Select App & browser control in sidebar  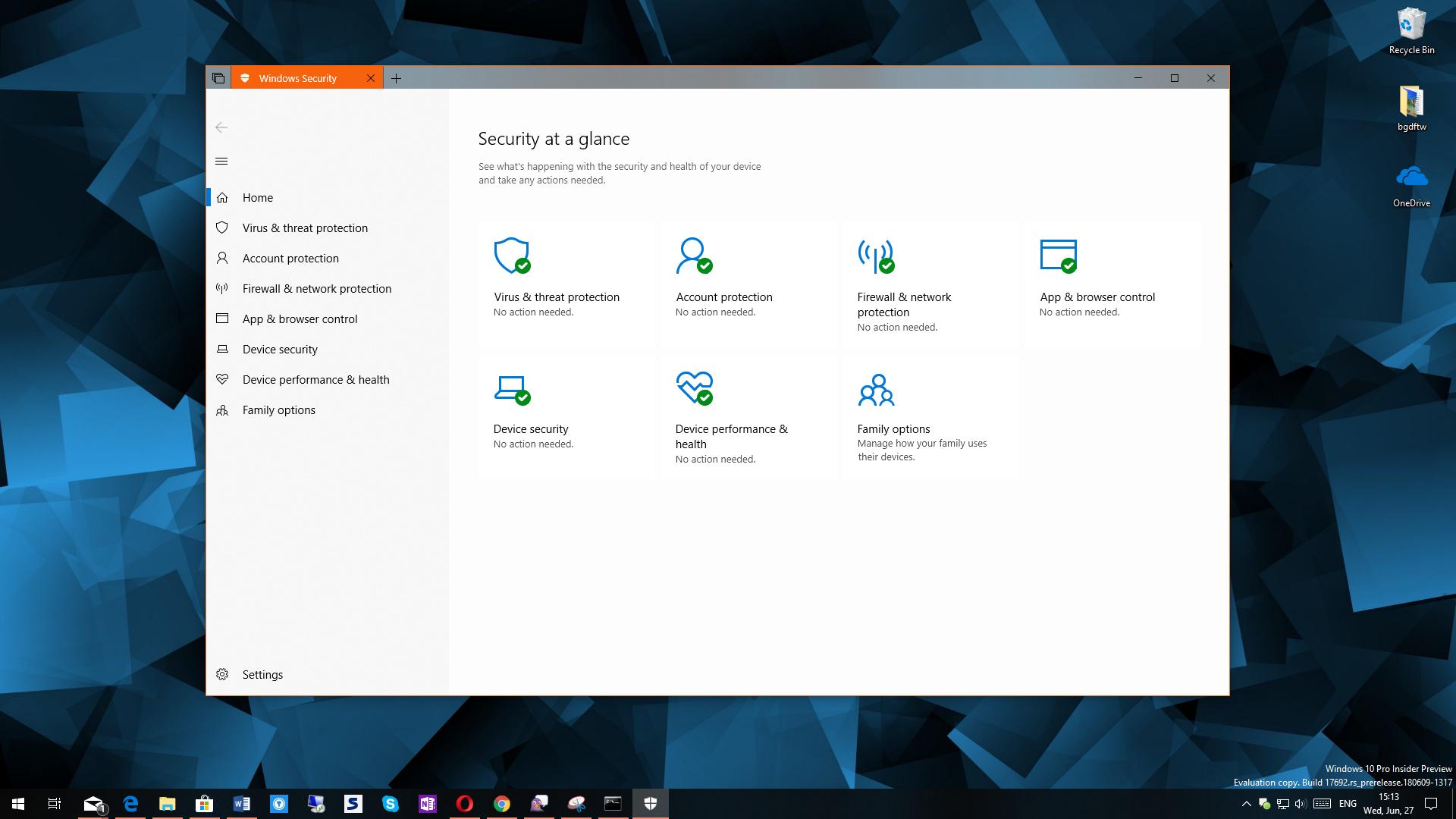[328, 318]
